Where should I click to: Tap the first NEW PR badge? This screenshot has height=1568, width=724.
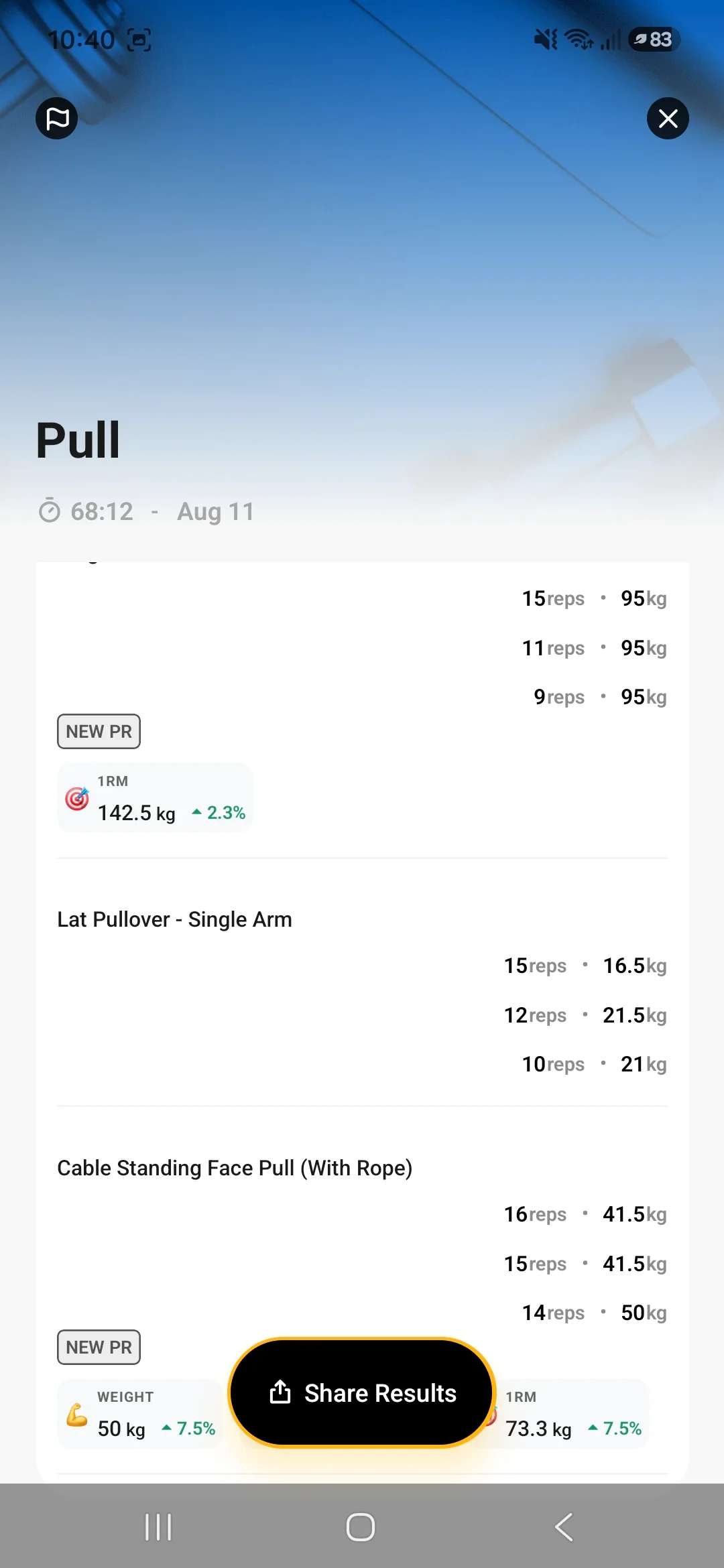[99, 731]
